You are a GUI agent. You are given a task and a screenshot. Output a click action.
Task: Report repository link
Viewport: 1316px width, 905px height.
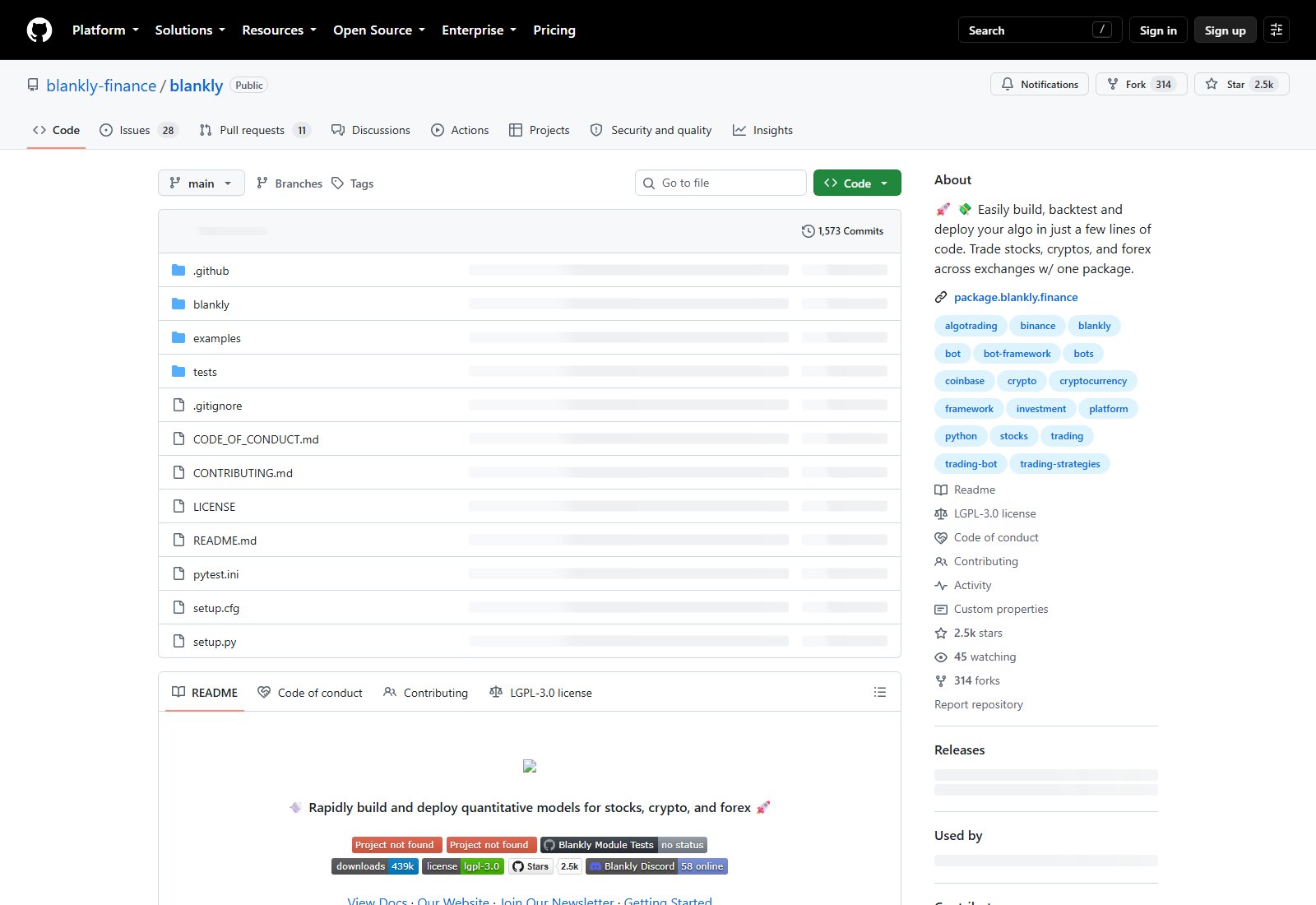979,704
